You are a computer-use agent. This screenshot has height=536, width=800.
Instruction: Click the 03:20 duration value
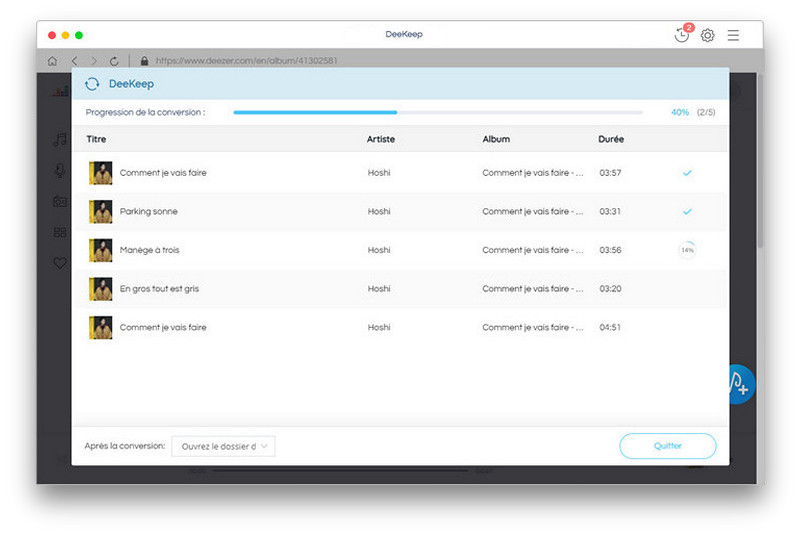[x=610, y=289]
